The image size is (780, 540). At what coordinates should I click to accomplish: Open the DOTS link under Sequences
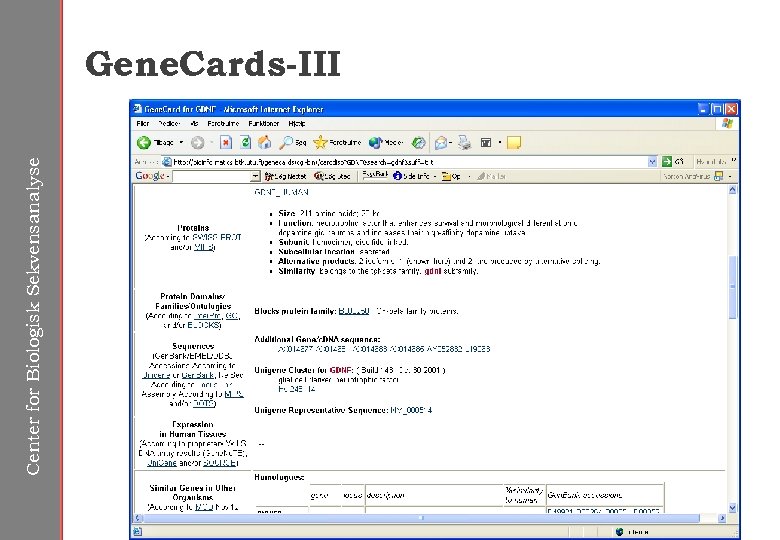204,403
